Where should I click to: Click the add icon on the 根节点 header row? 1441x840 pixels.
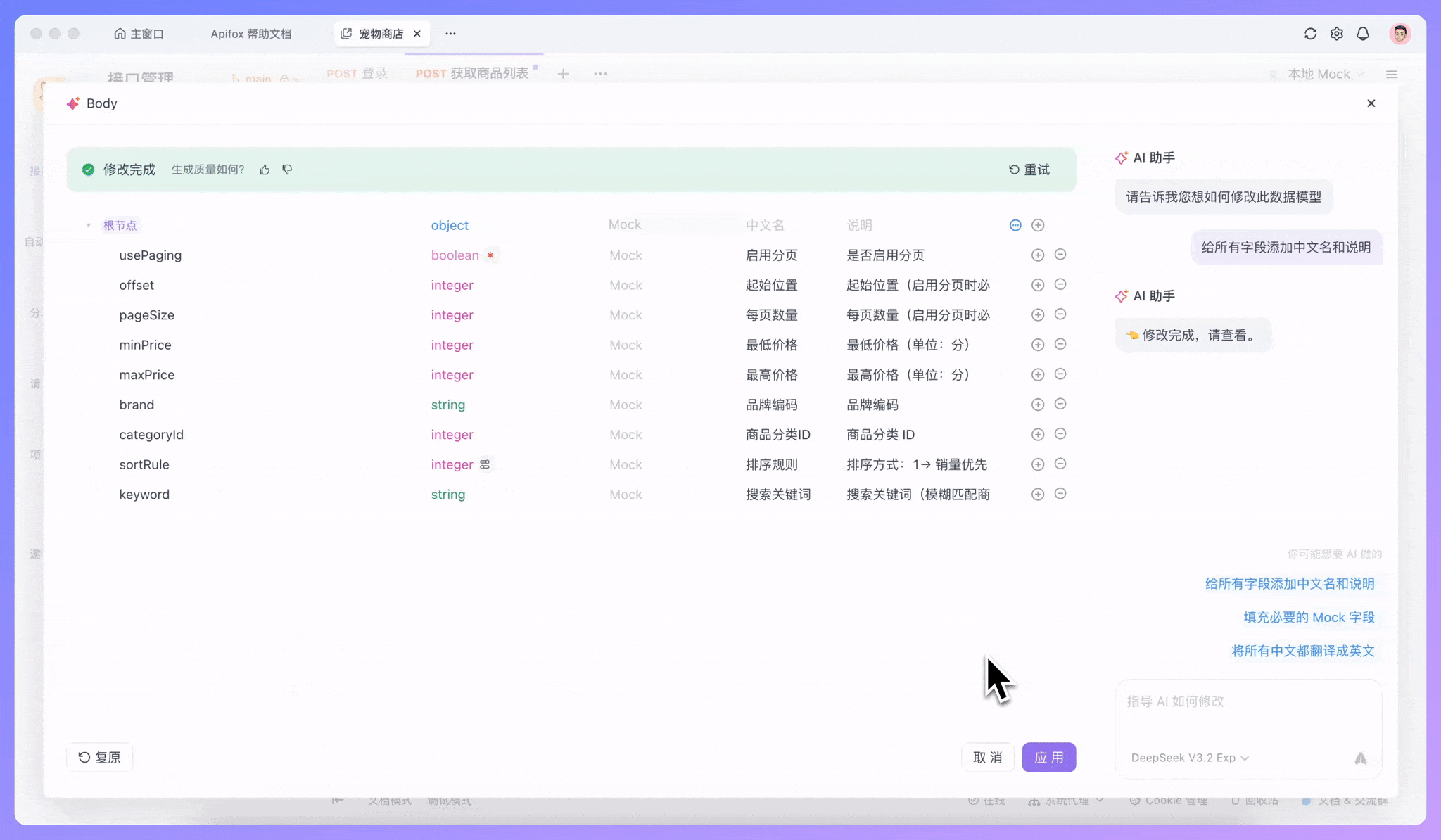click(x=1039, y=225)
